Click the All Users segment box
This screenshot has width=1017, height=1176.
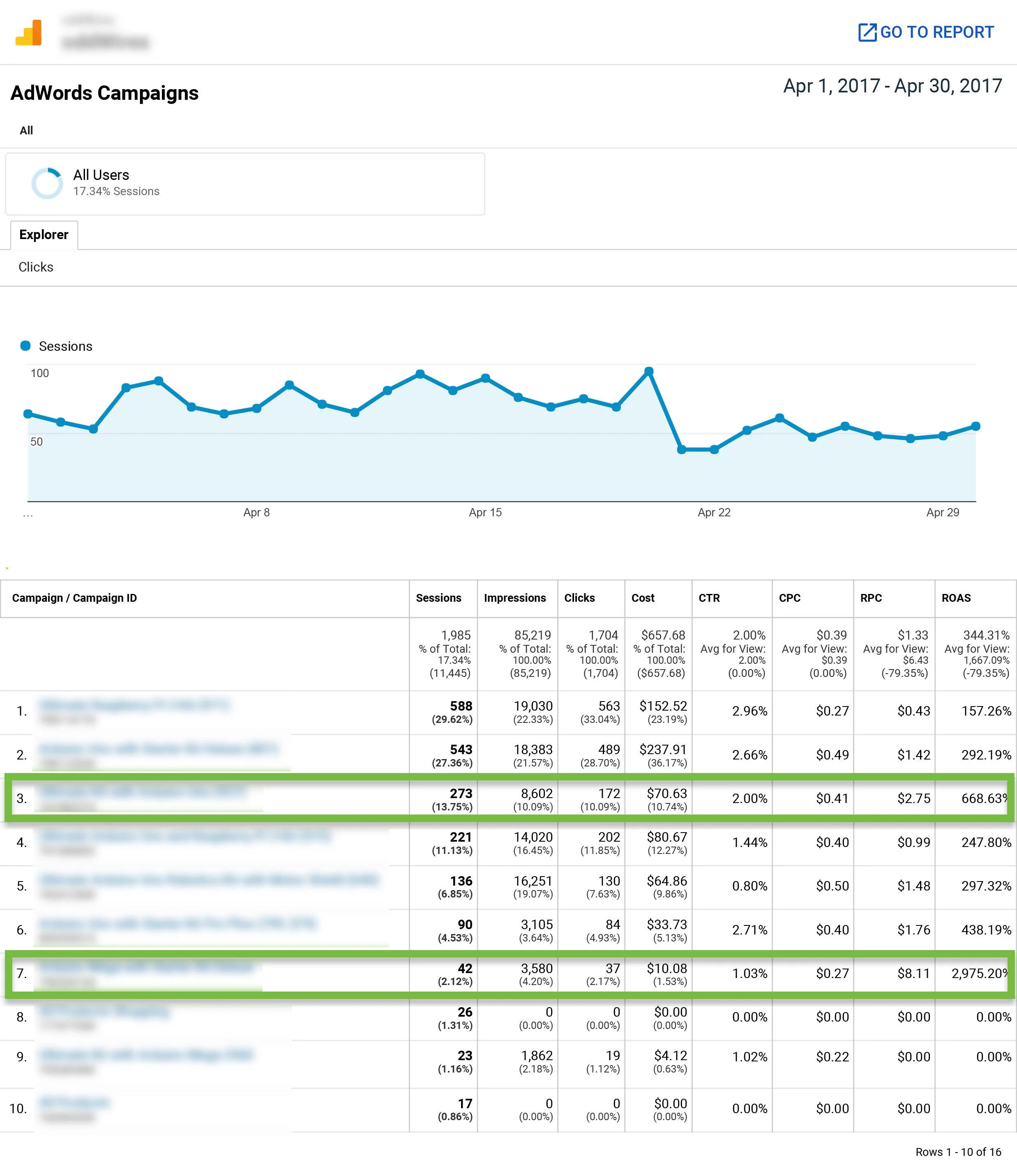pos(245,183)
